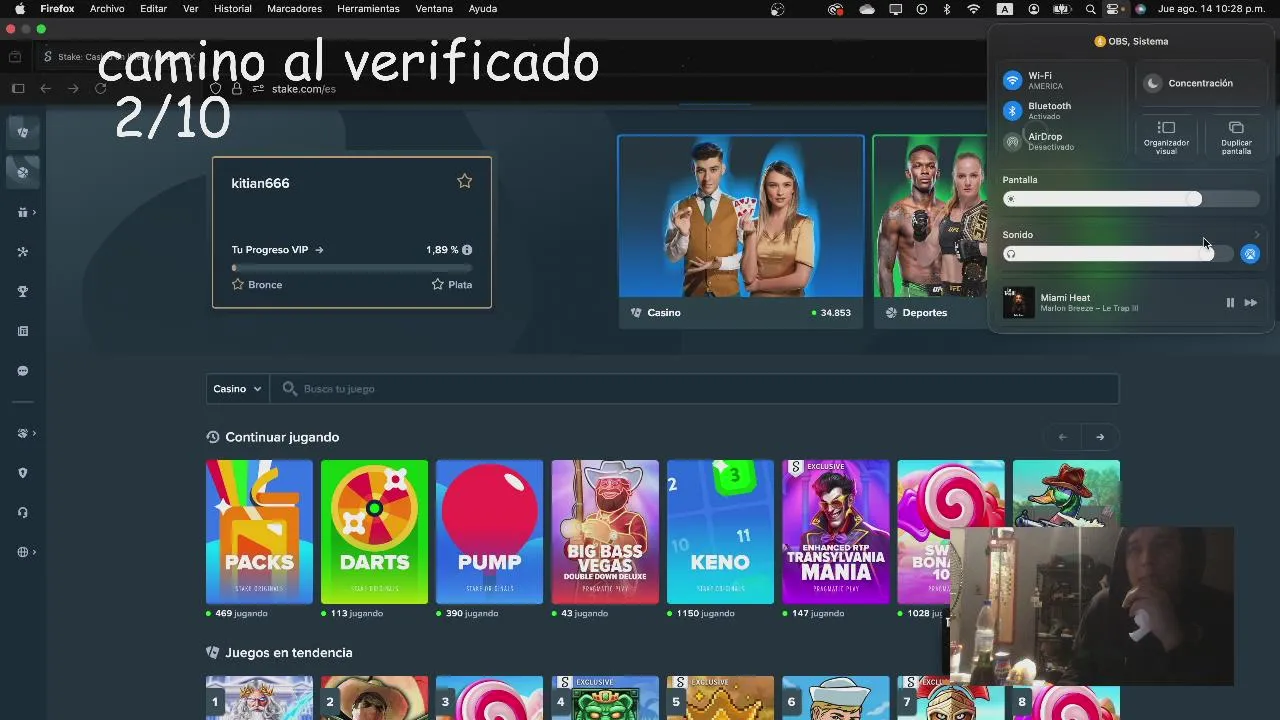Open responsible gambling shield icon in sidebar
The width and height of the screenshot is (1280, 720).
tap(22, 473)
